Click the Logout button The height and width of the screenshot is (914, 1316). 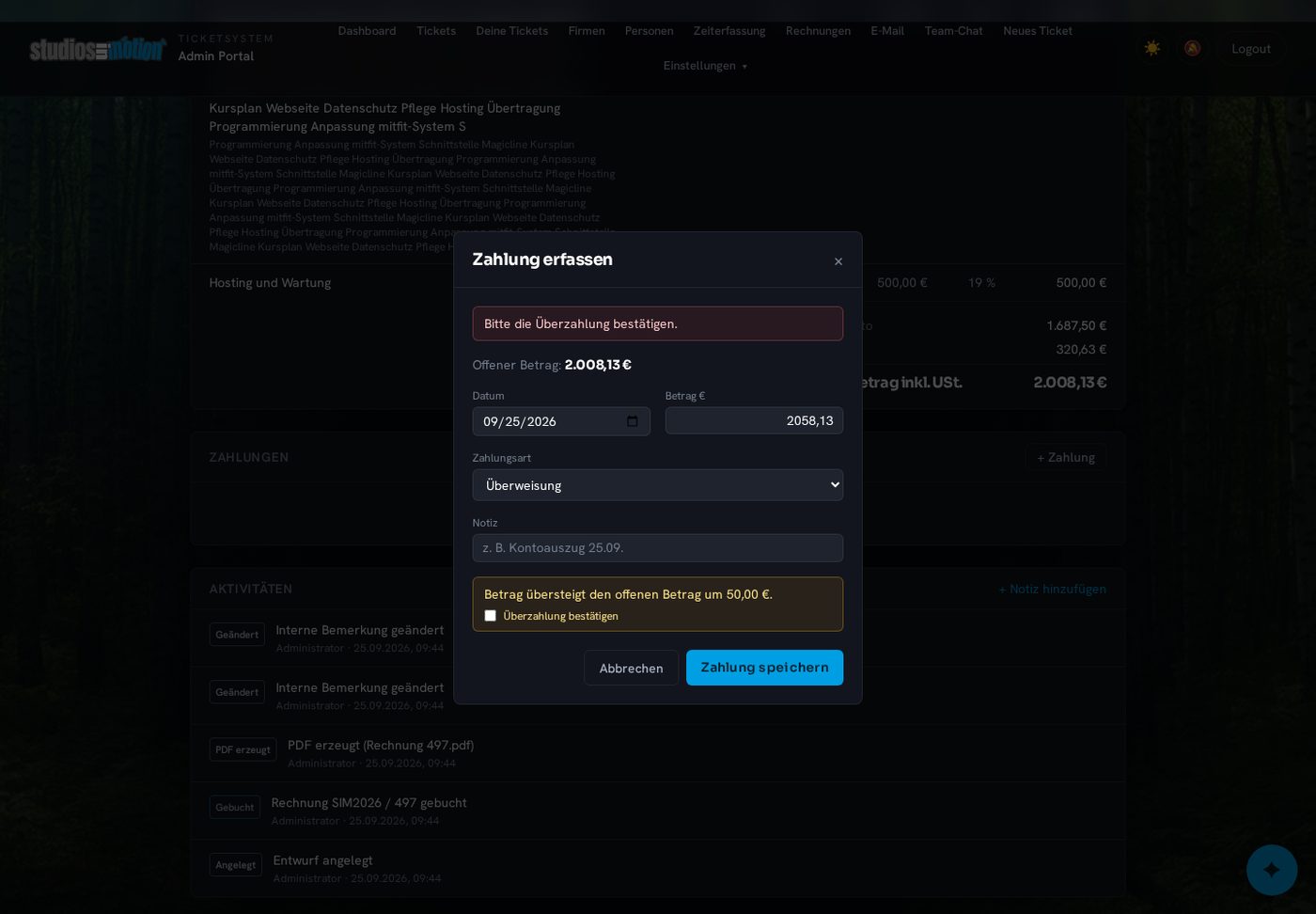click(1251, 49)
